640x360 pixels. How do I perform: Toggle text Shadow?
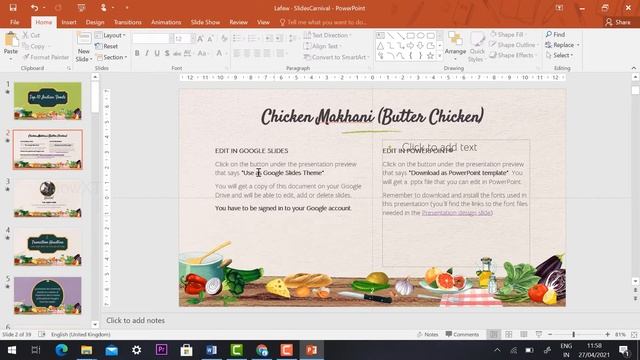click(167, 53)
